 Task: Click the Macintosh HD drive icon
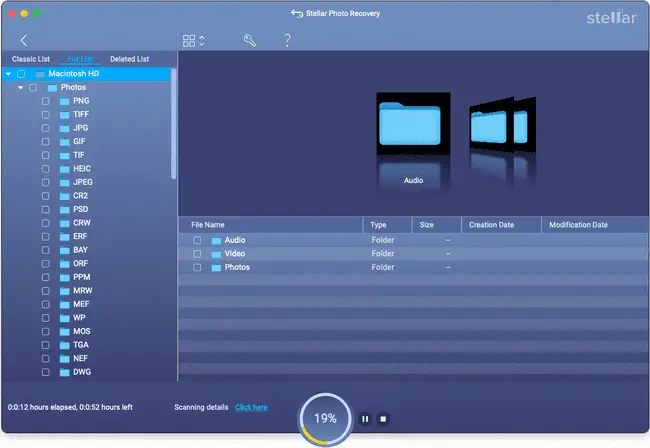pos(40,74)
